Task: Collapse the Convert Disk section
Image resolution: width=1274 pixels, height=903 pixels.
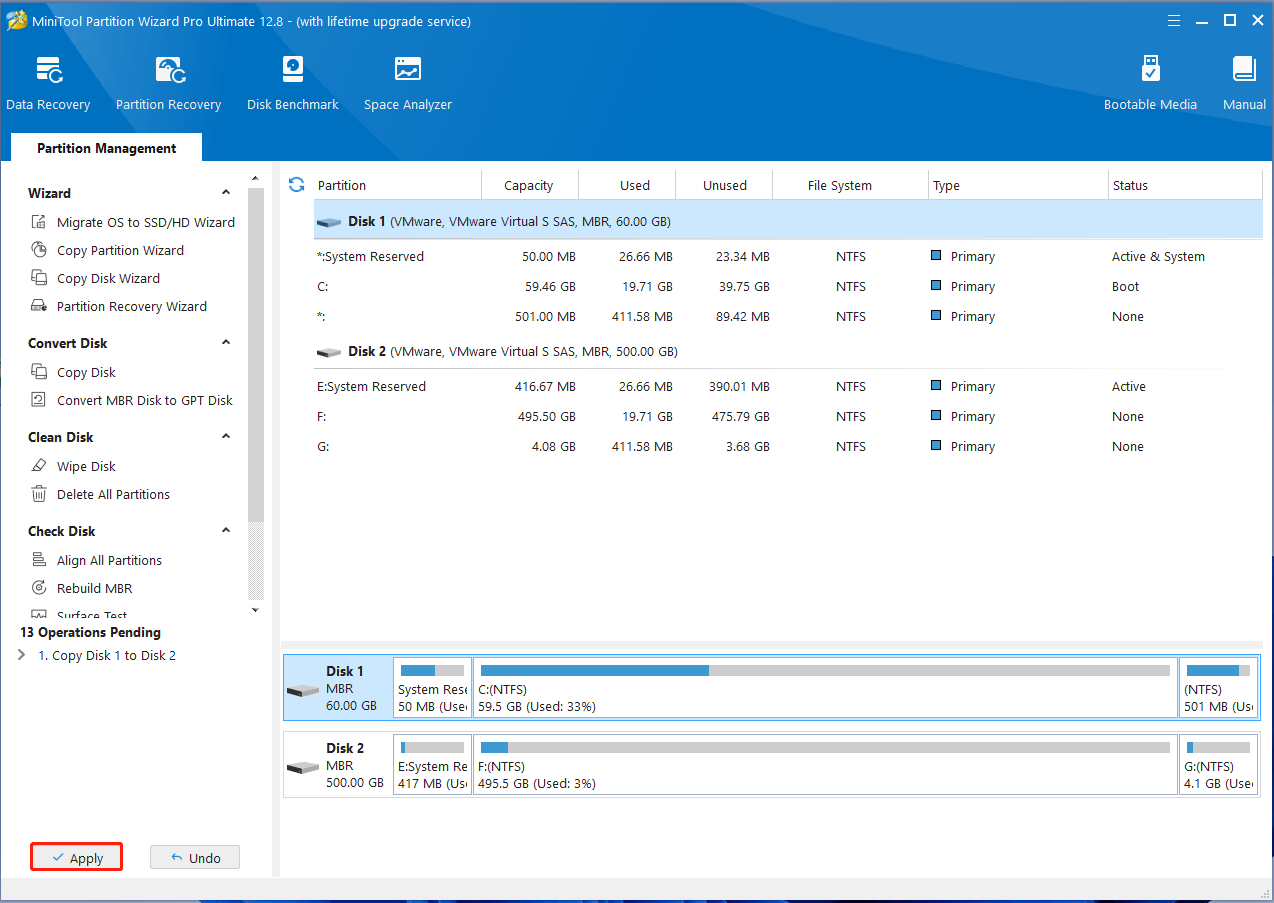Action: tap(226, 343)
